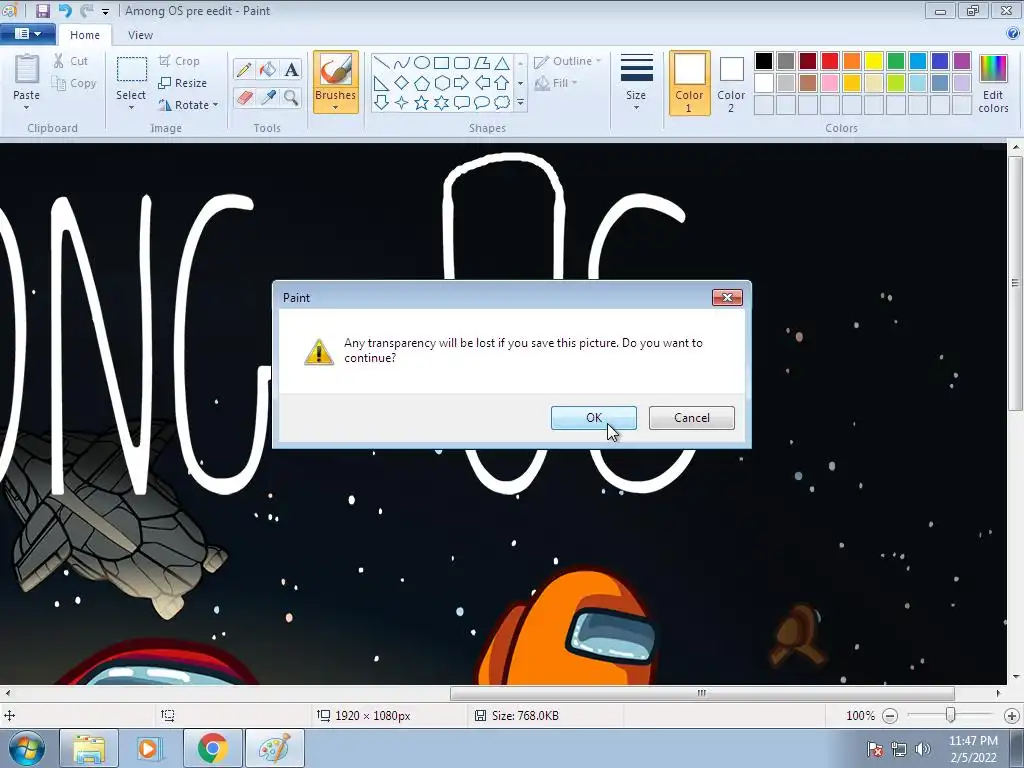This screenshot has width=1024, height=768.
Task: Click the Save icon in quick access toolbar
Action: [x=42, y=10]
